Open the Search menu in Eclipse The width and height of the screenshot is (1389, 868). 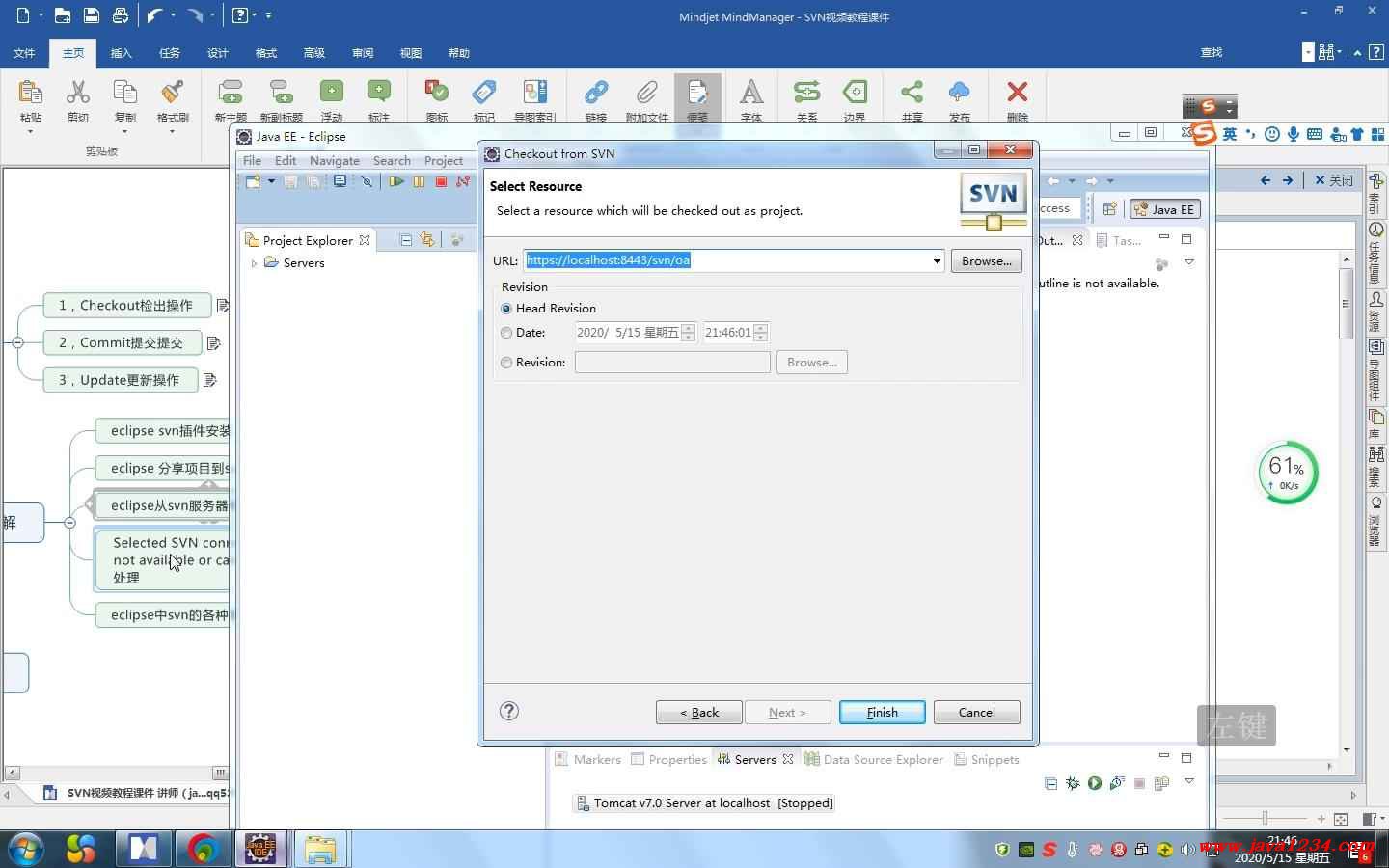click(x=392, y=161)
